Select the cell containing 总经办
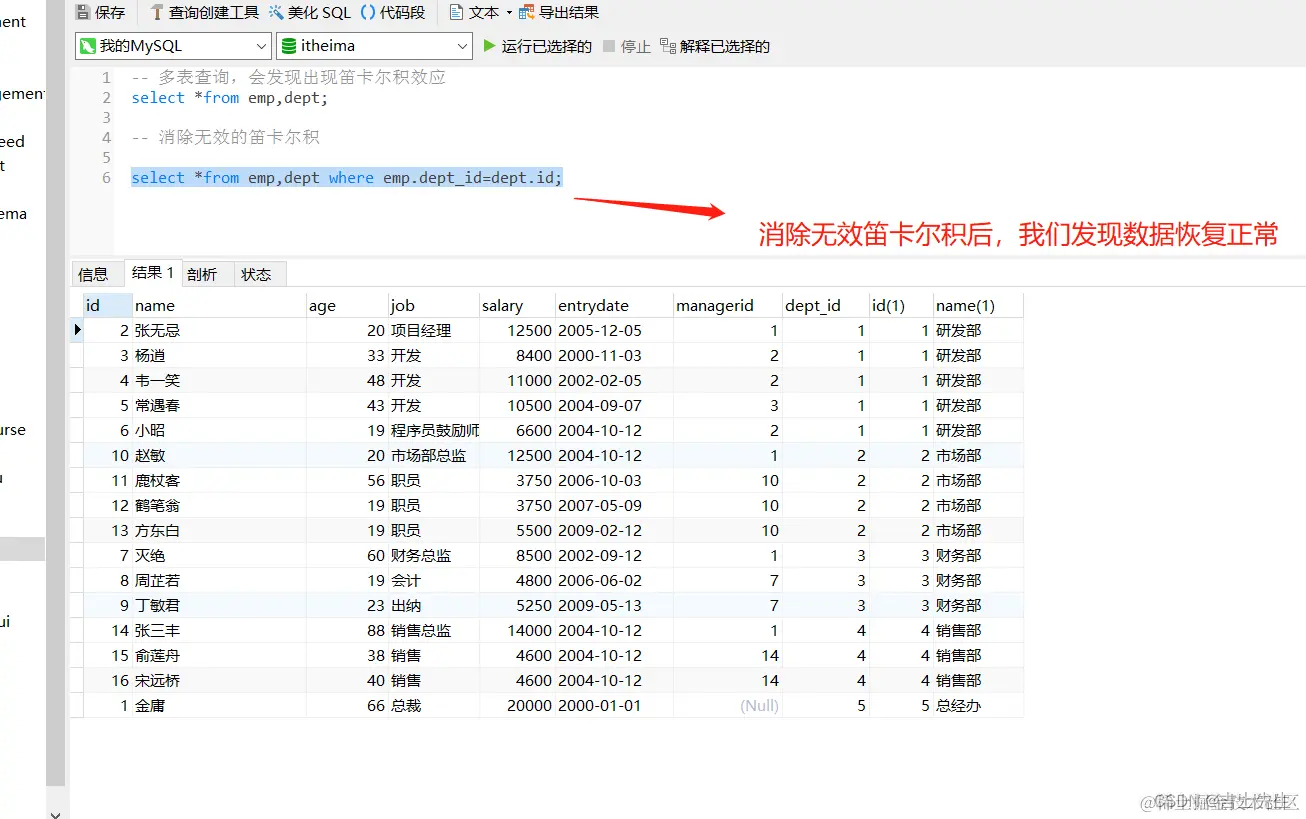 coord(978,706)
